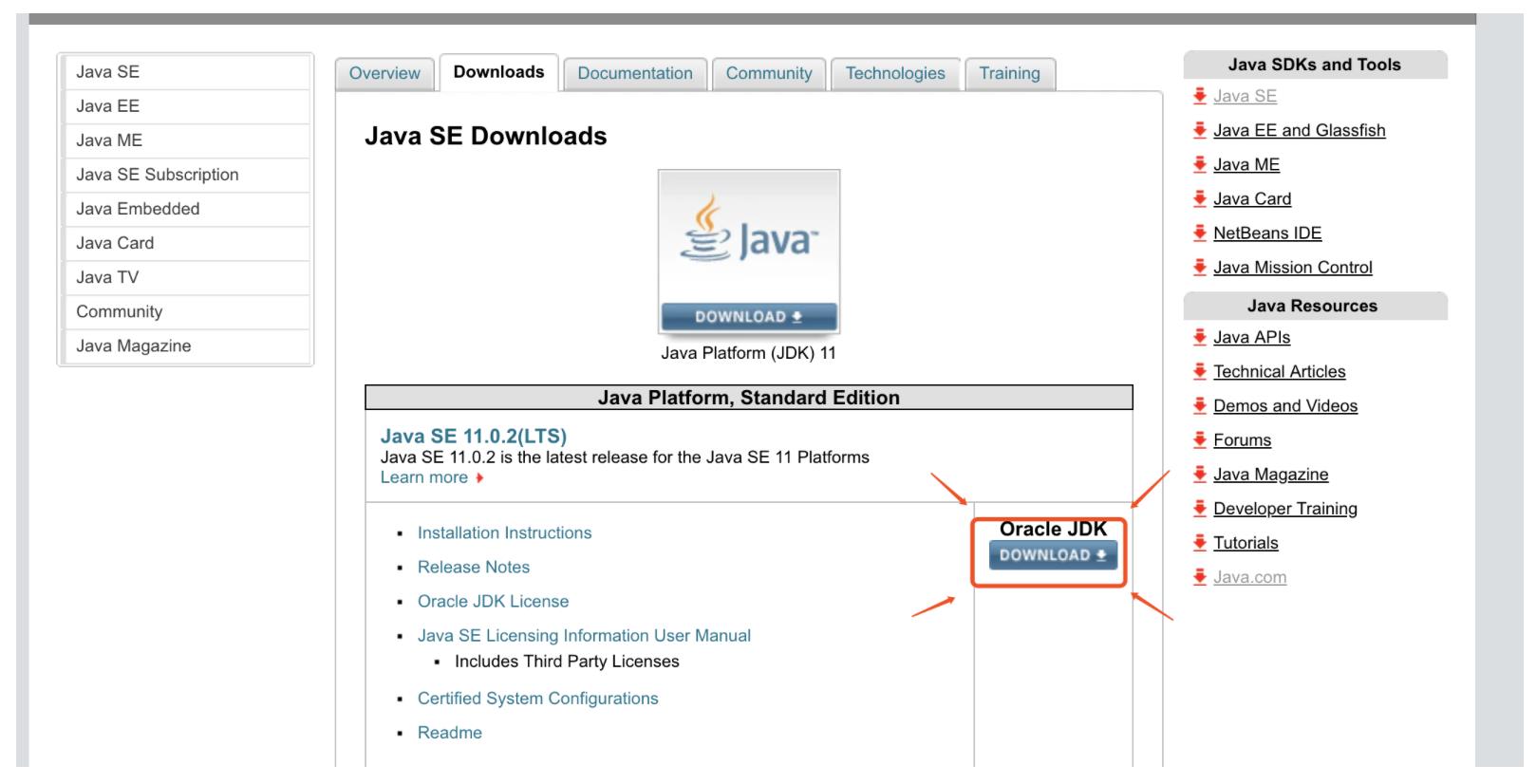
Task: Open the Java SE 11.0.2(LTS) heading link
Action: [x=474, y=436]
